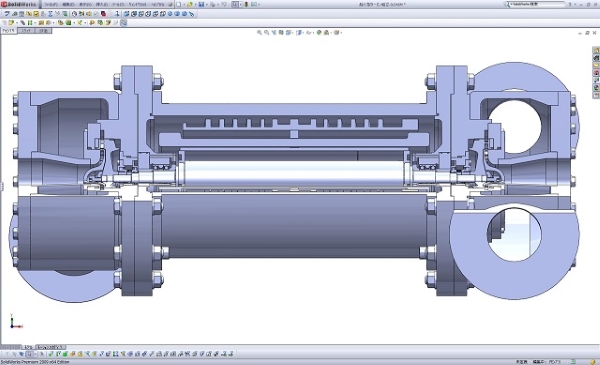Switch to the Motion Study tab at the bottom
Image resolution: width=600 pixels, height=365 pixels.
[x=50, y=347]
